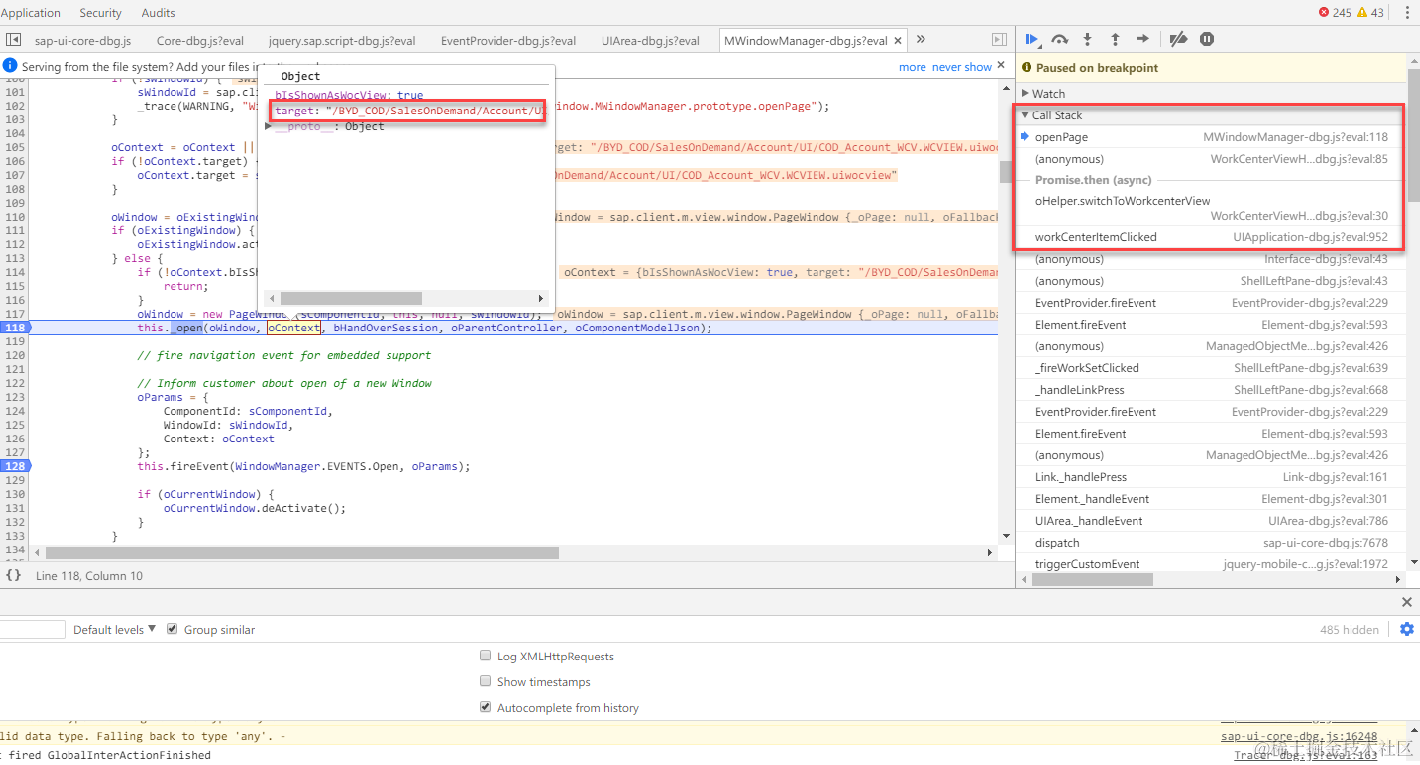The image size is (1420, 765).
Task: Click the yellow warning count icon
Action: click(x=1361, y=13)
